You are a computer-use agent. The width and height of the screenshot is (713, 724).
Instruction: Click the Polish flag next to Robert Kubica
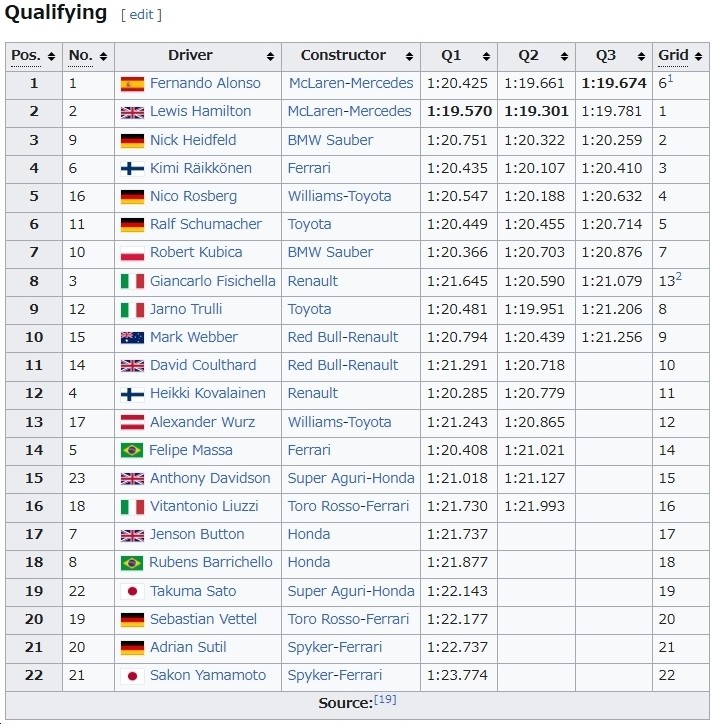(x=132, y=253)
